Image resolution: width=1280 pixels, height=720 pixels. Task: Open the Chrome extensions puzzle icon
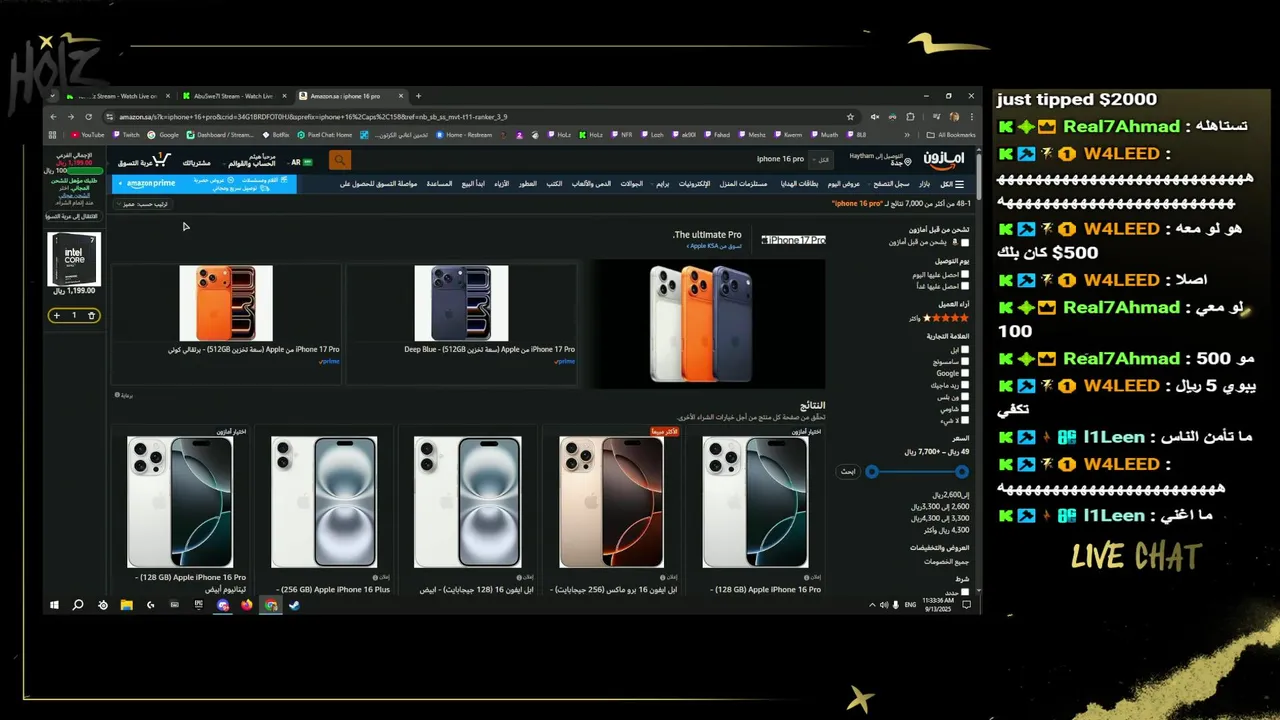pos(910,116)
